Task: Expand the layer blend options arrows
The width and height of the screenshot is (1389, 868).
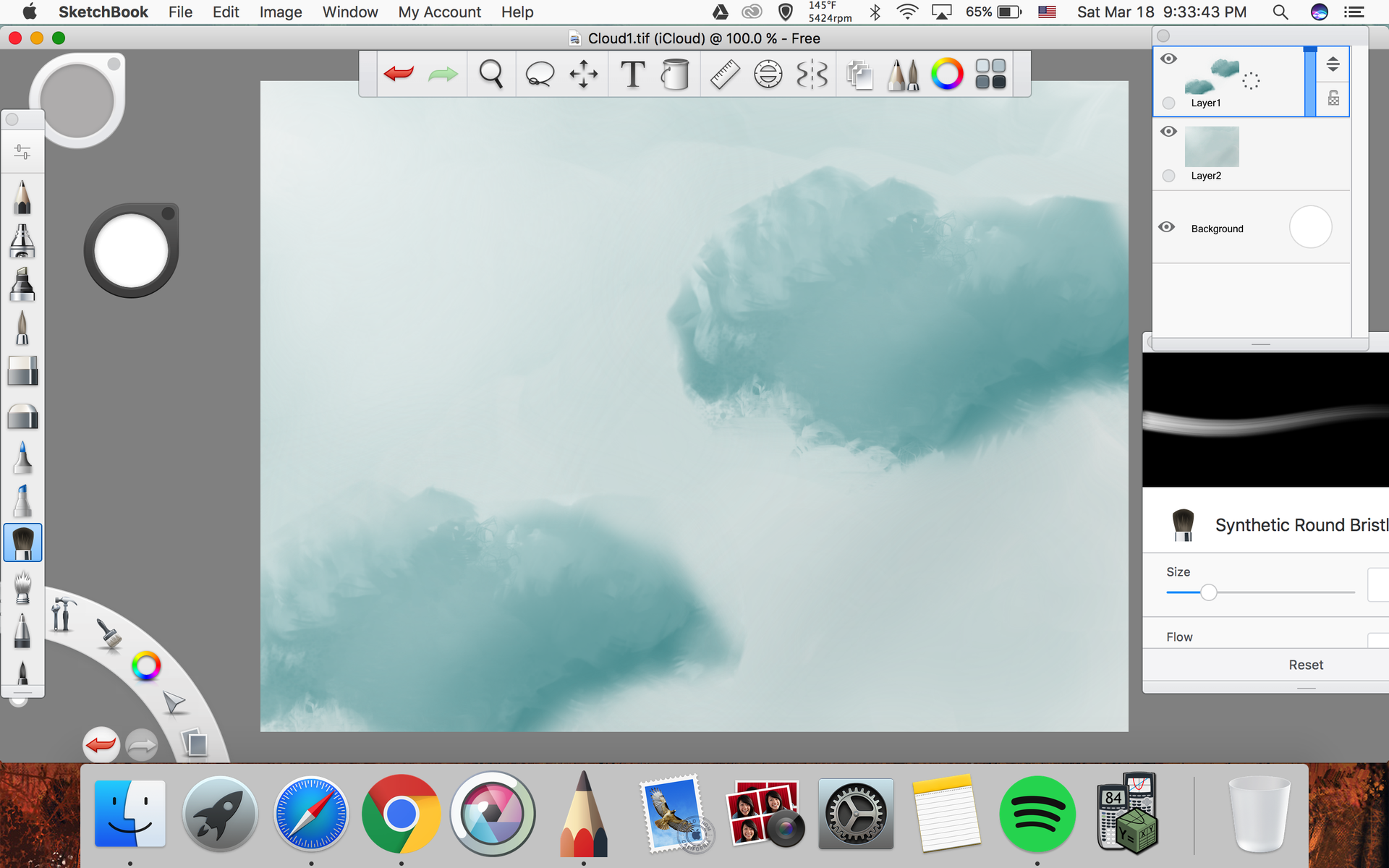Action: point(1333,64)
